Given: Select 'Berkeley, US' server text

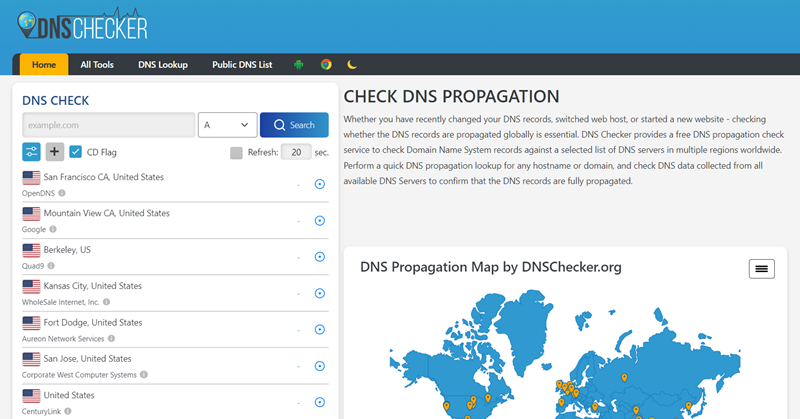Looking at the screenshot, I should click(x=67, y=250).
